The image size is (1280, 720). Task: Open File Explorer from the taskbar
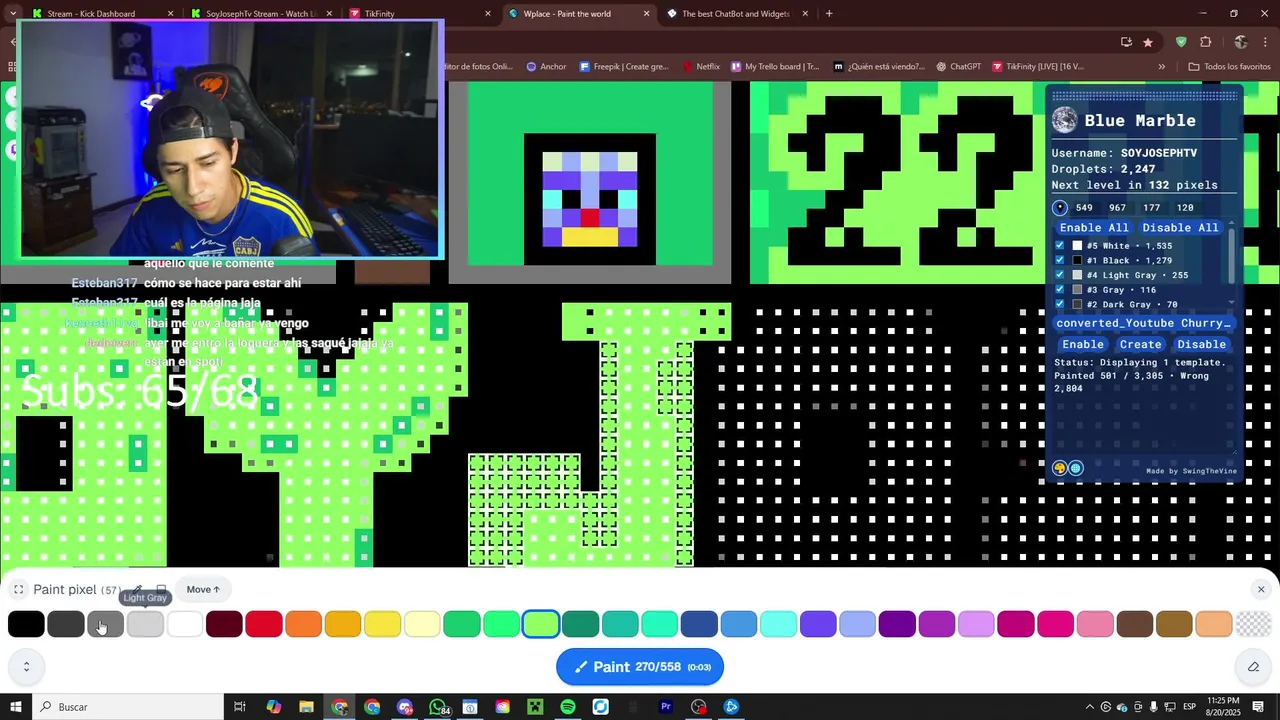tap(306, 707)
